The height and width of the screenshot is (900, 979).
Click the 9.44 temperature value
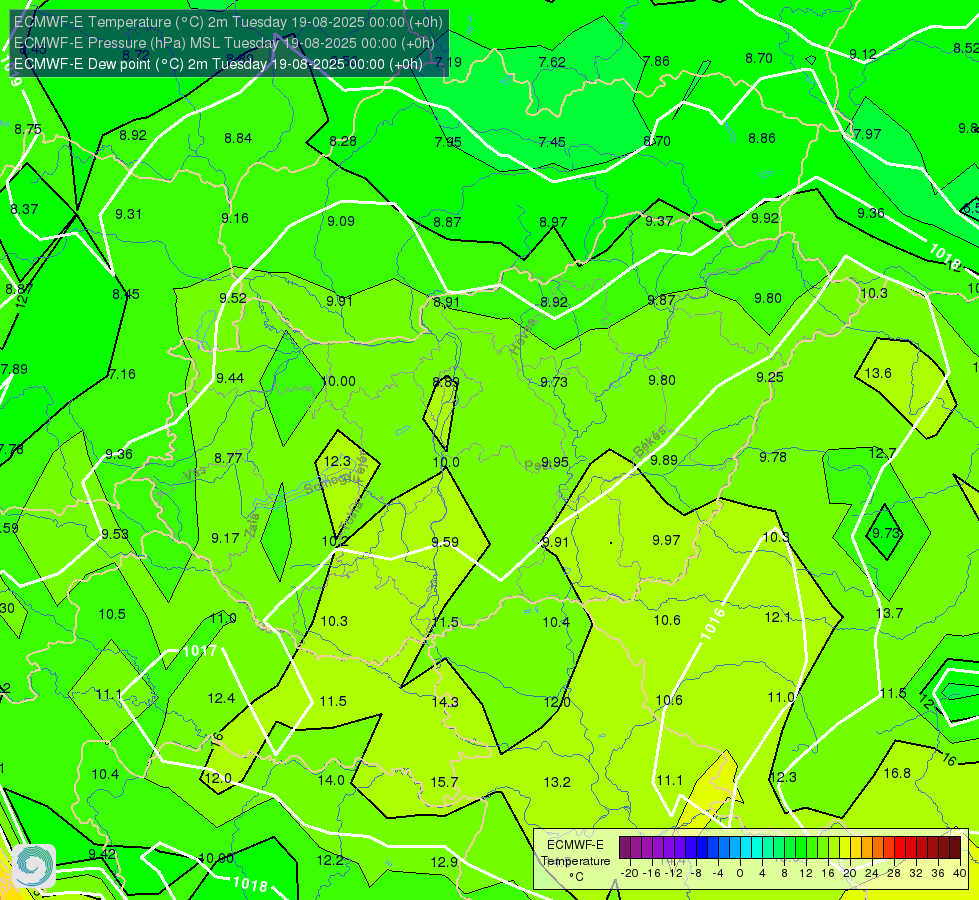click(230, 378)
